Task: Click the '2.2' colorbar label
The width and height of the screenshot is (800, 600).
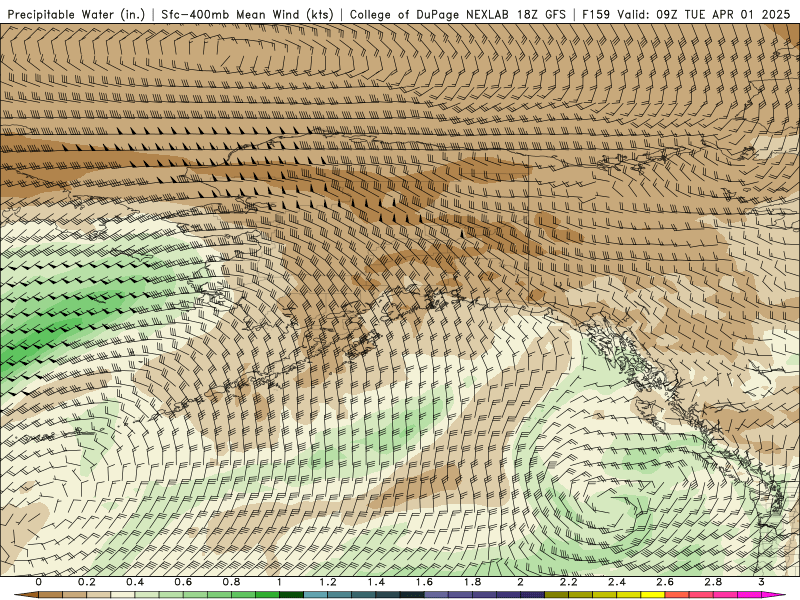Action: pyautogui.click(x=568, y=582)
